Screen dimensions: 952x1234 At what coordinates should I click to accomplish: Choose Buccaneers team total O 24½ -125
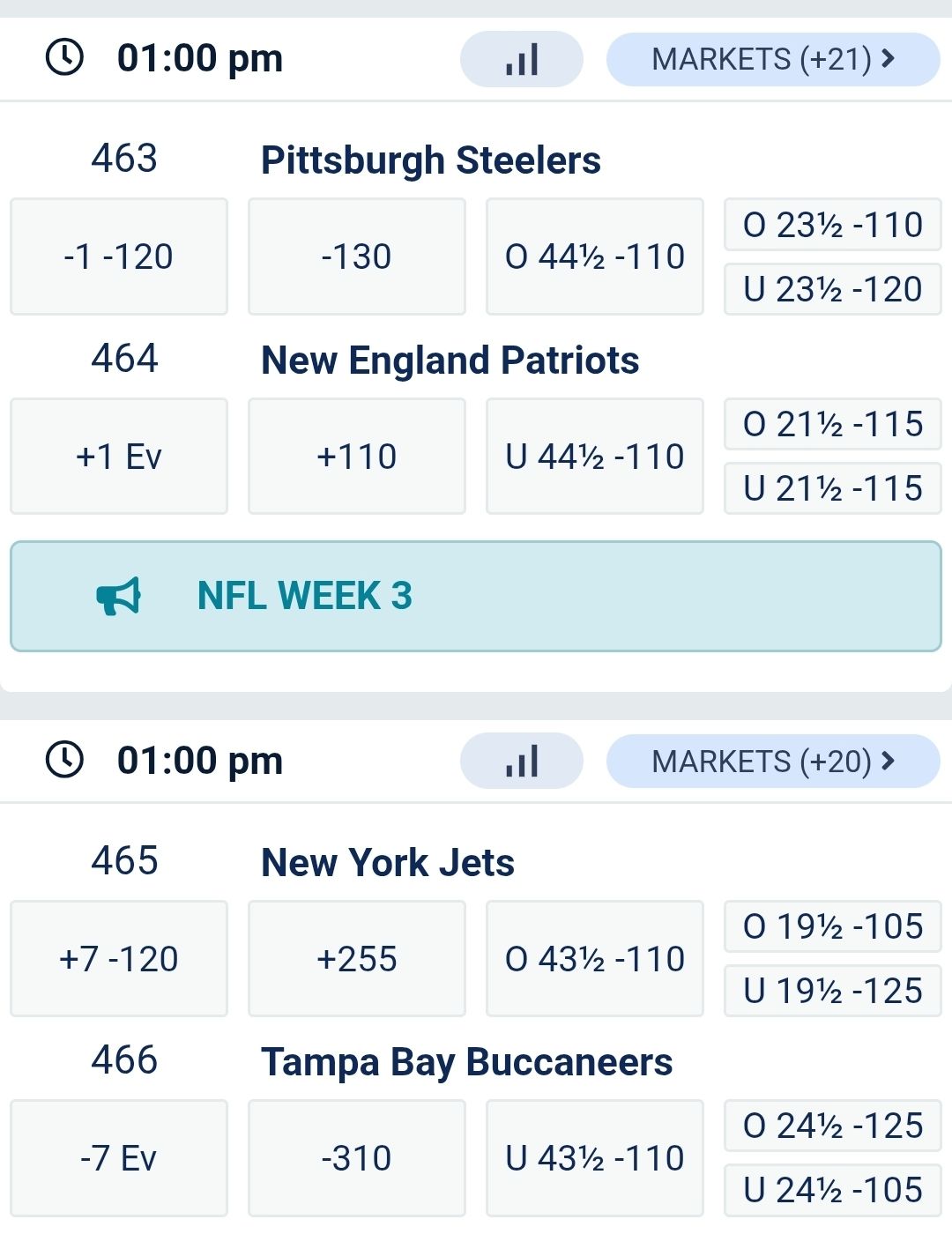point(833,1126)
